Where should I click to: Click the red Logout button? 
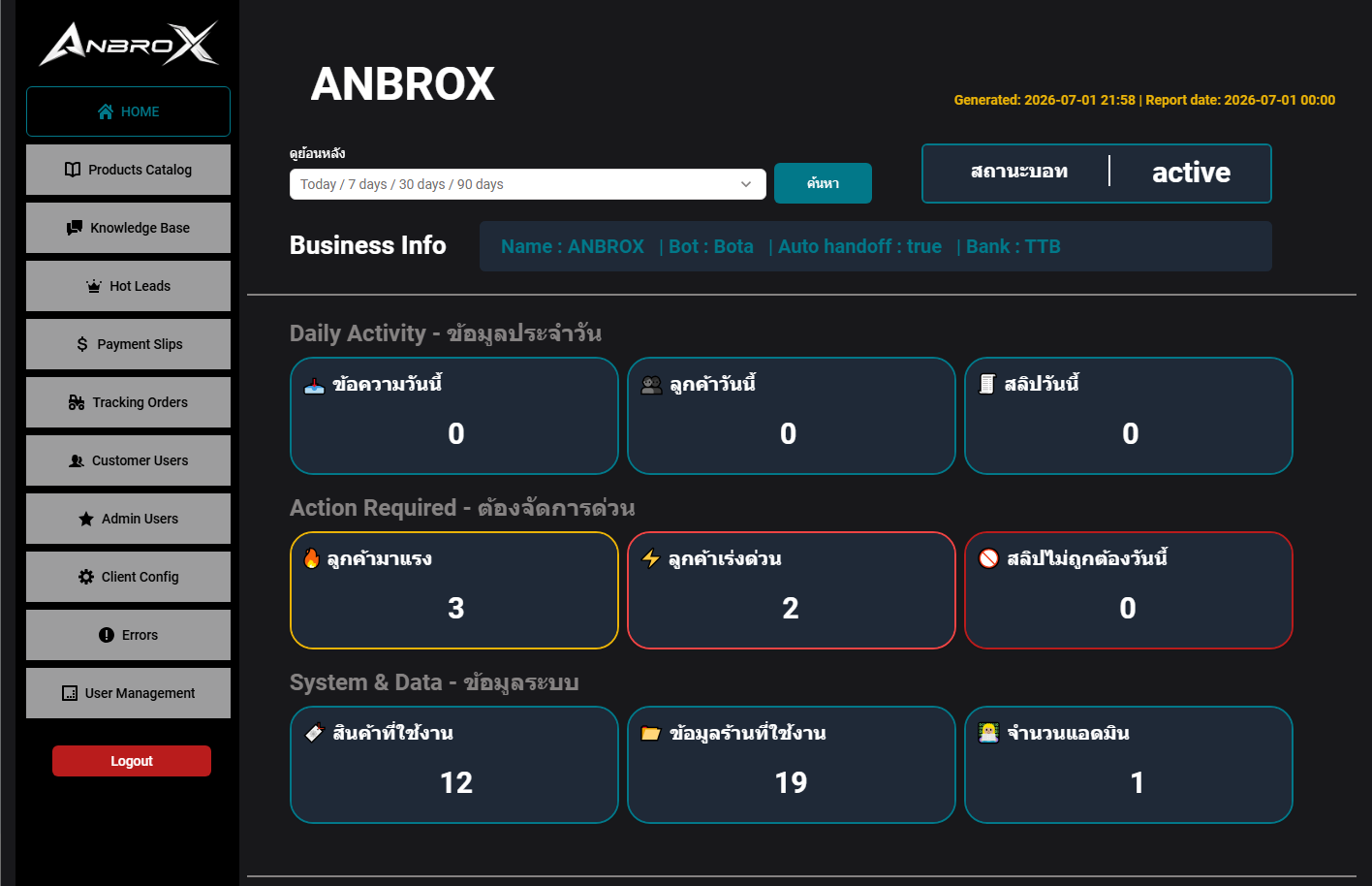[x=132, y=761]
